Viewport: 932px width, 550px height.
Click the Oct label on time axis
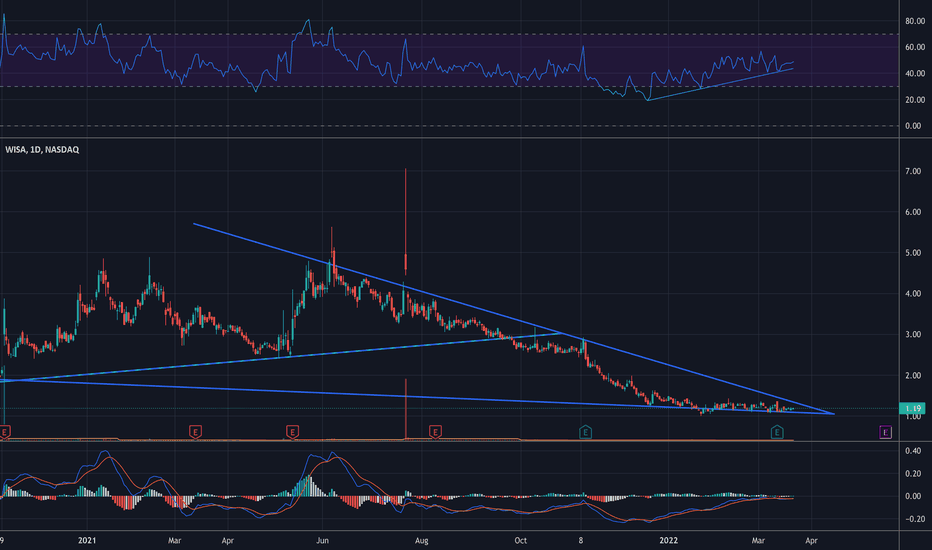521,540
